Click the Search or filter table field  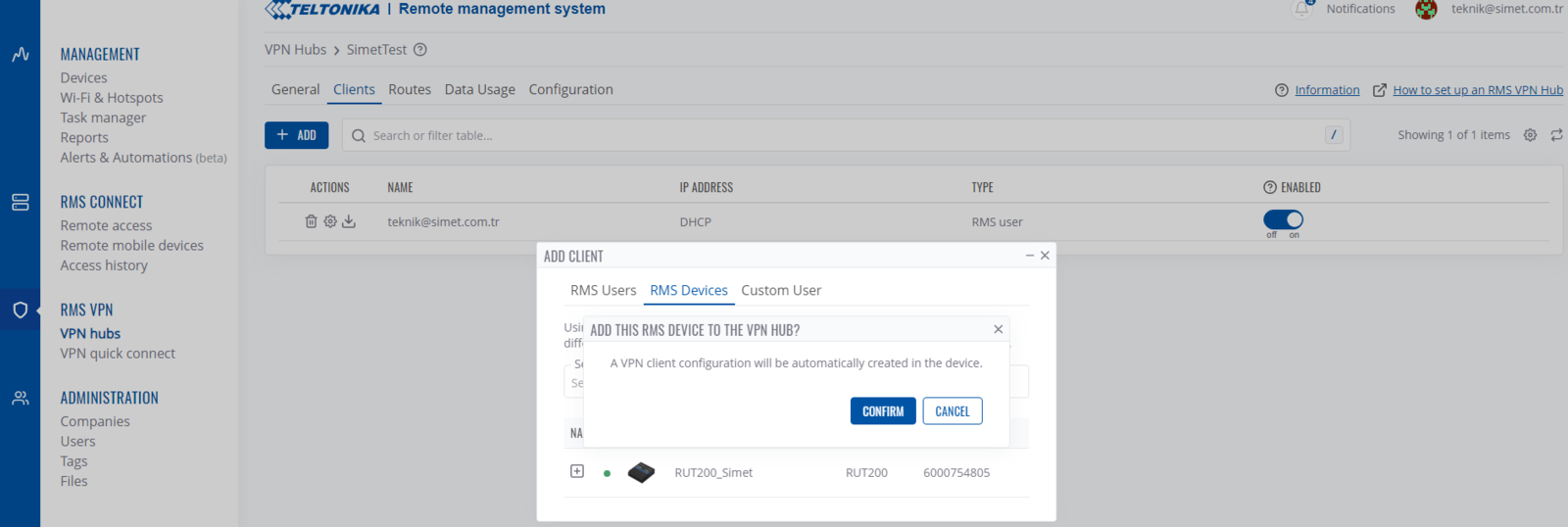(843, 135)
